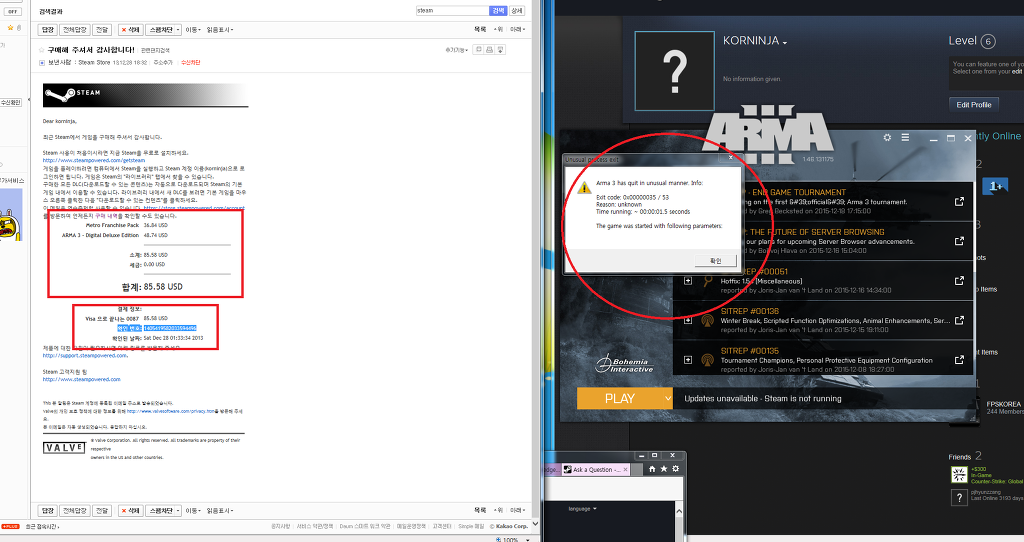Open the www.steampowered.com link in email
Viewport: 1024px width, 542px height.
[x=82, y=379]
